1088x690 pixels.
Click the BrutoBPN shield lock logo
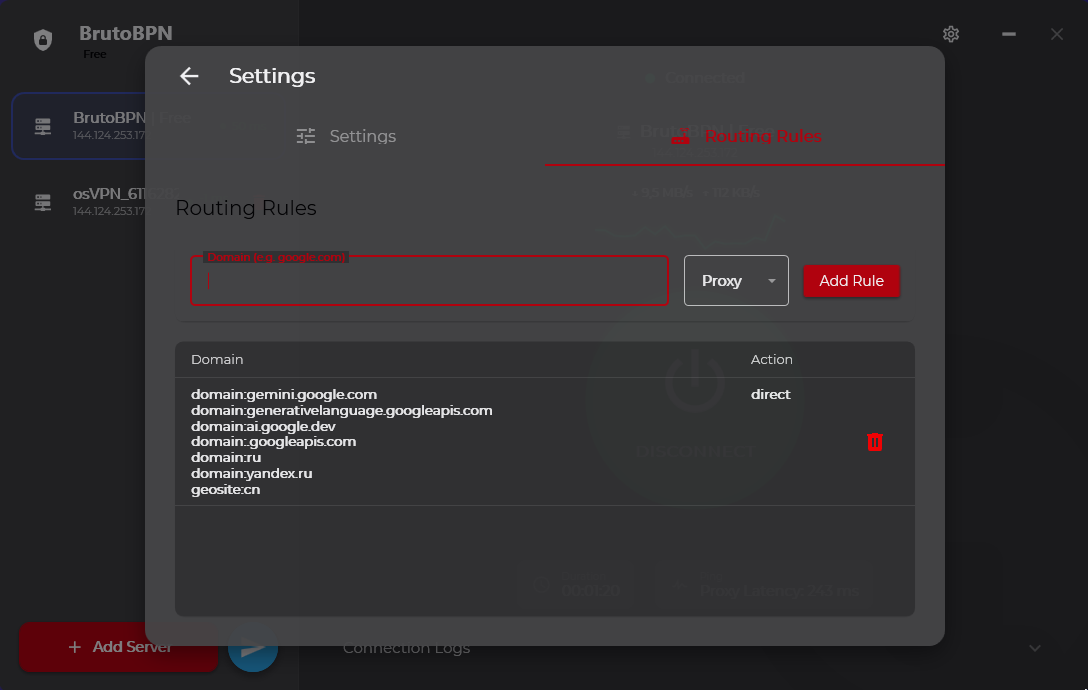43,40
